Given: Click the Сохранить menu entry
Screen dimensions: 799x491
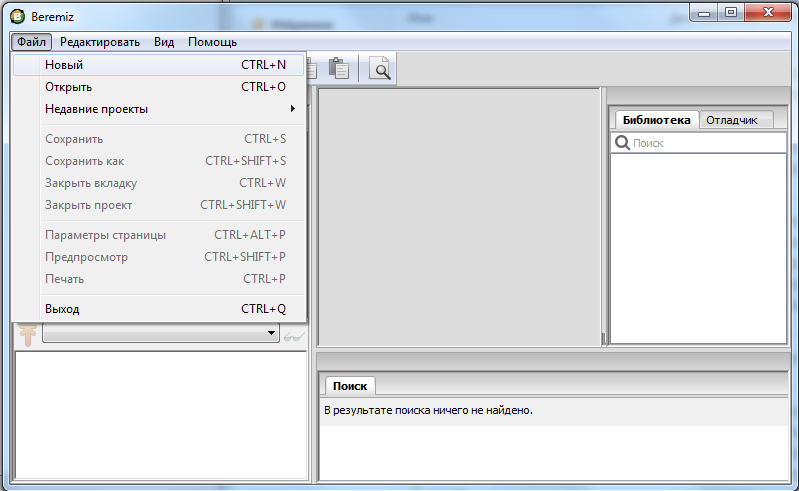Looking at the screenshot, I should pyautogui.click(x=74, y=139).
